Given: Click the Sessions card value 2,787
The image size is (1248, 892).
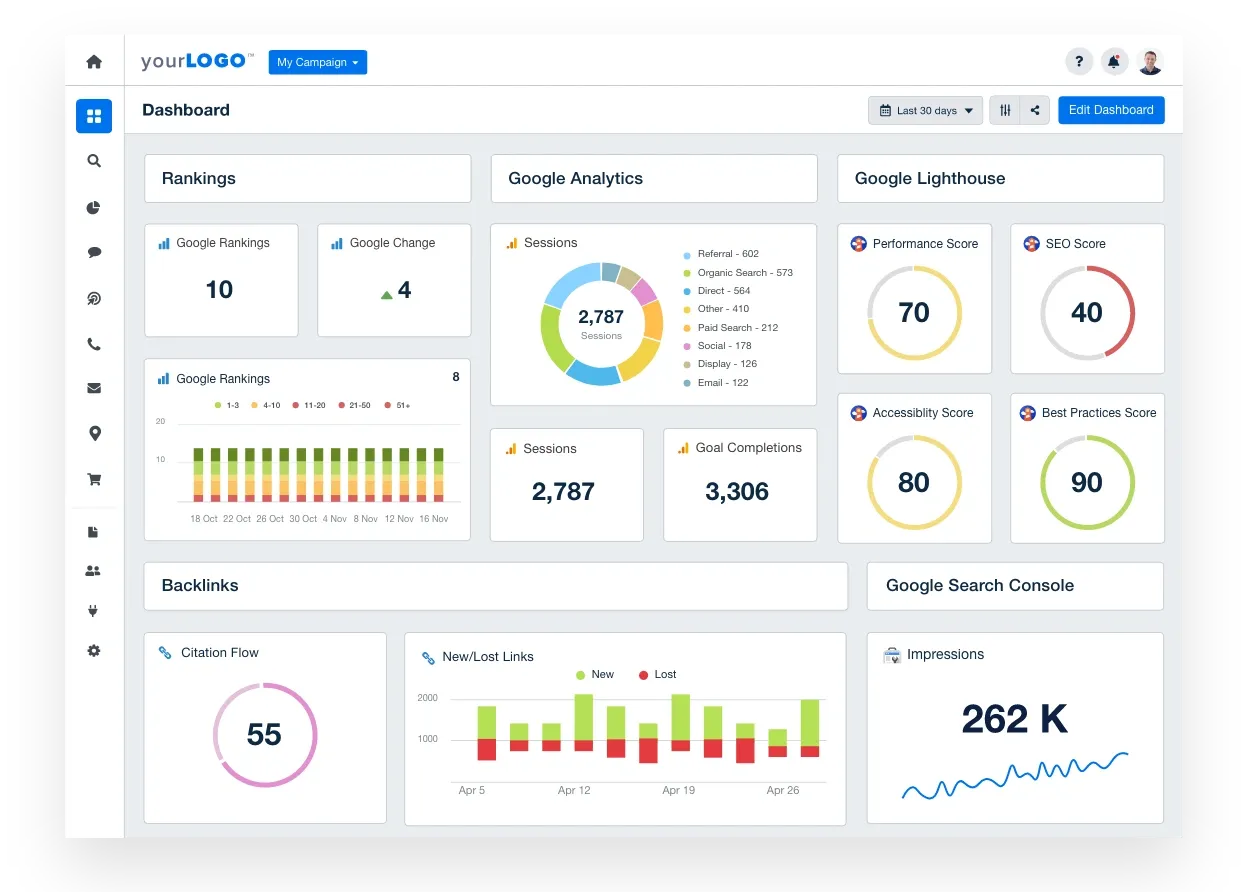Looking at the screenshot, I should pos(563,492).
